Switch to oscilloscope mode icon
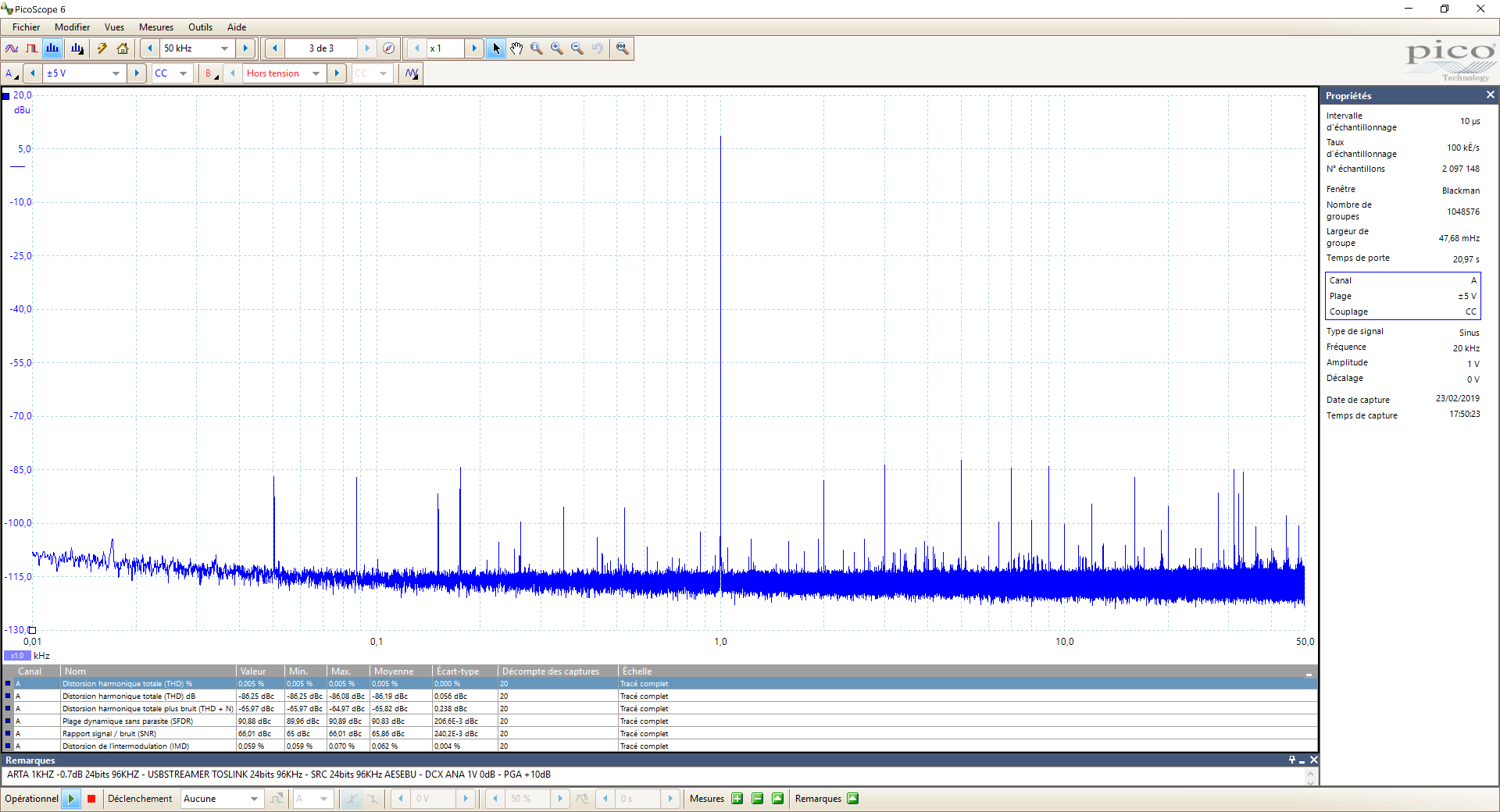Screen dimensions: 1500x812 click(x=12, y=48)
